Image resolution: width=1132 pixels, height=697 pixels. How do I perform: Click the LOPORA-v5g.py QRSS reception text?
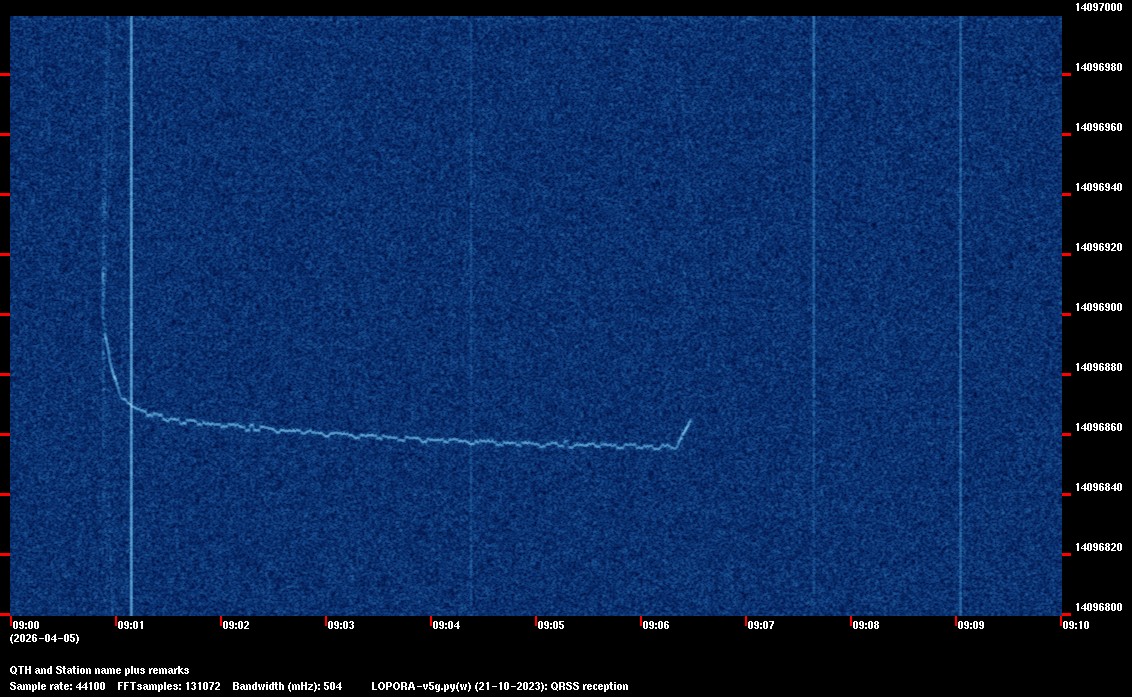pyautogui.click(x=500, y=686)
